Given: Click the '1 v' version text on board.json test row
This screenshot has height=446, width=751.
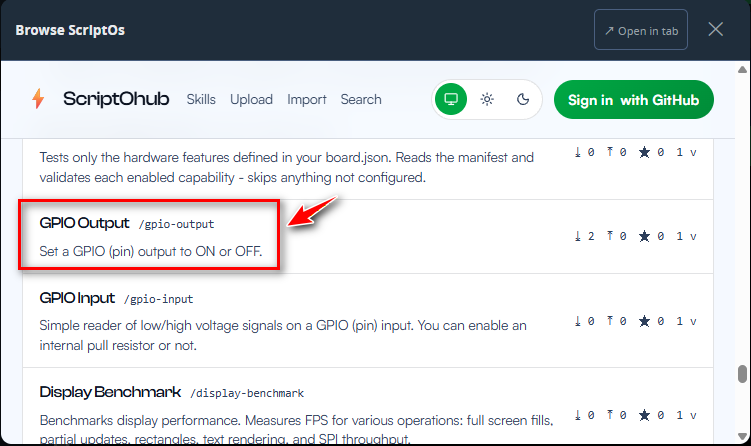Looking at the screenshot, I should click(x=686, y=152).
